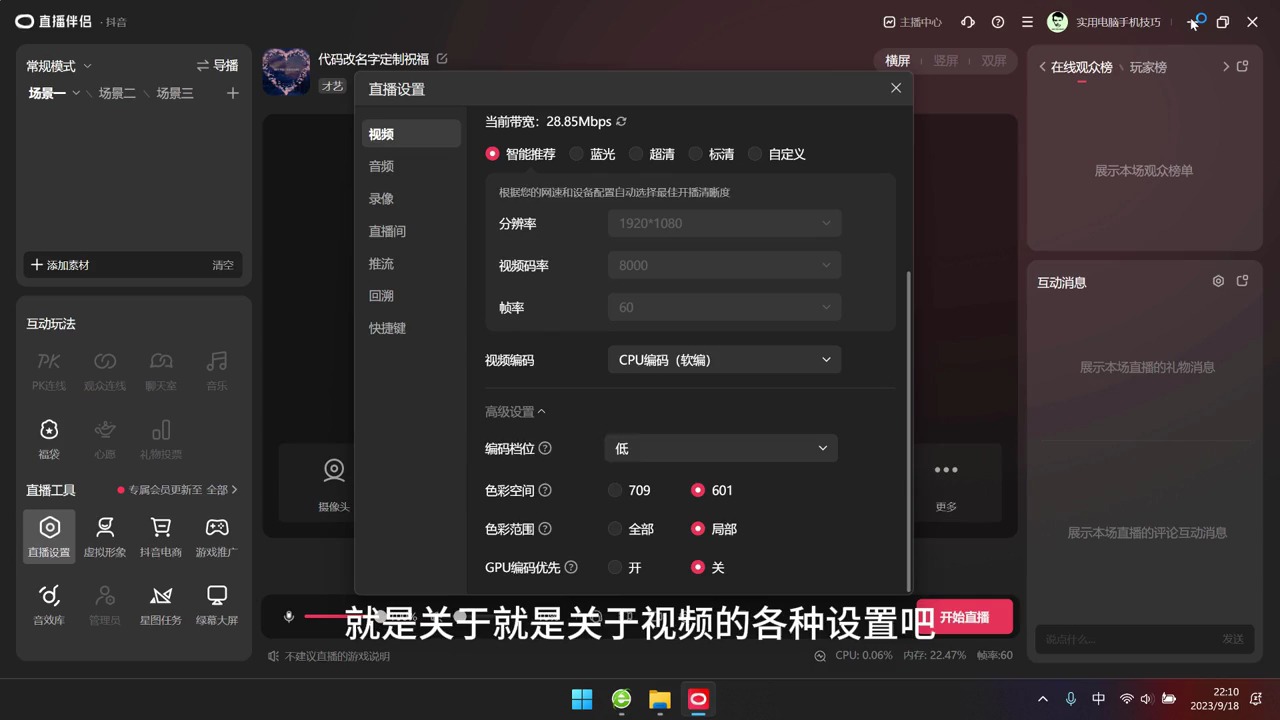Viewport: 1280px width, 720px height.
Task: Select the 智能推荐 quality option
Action: pyautogui.click(x=520, y=154)
